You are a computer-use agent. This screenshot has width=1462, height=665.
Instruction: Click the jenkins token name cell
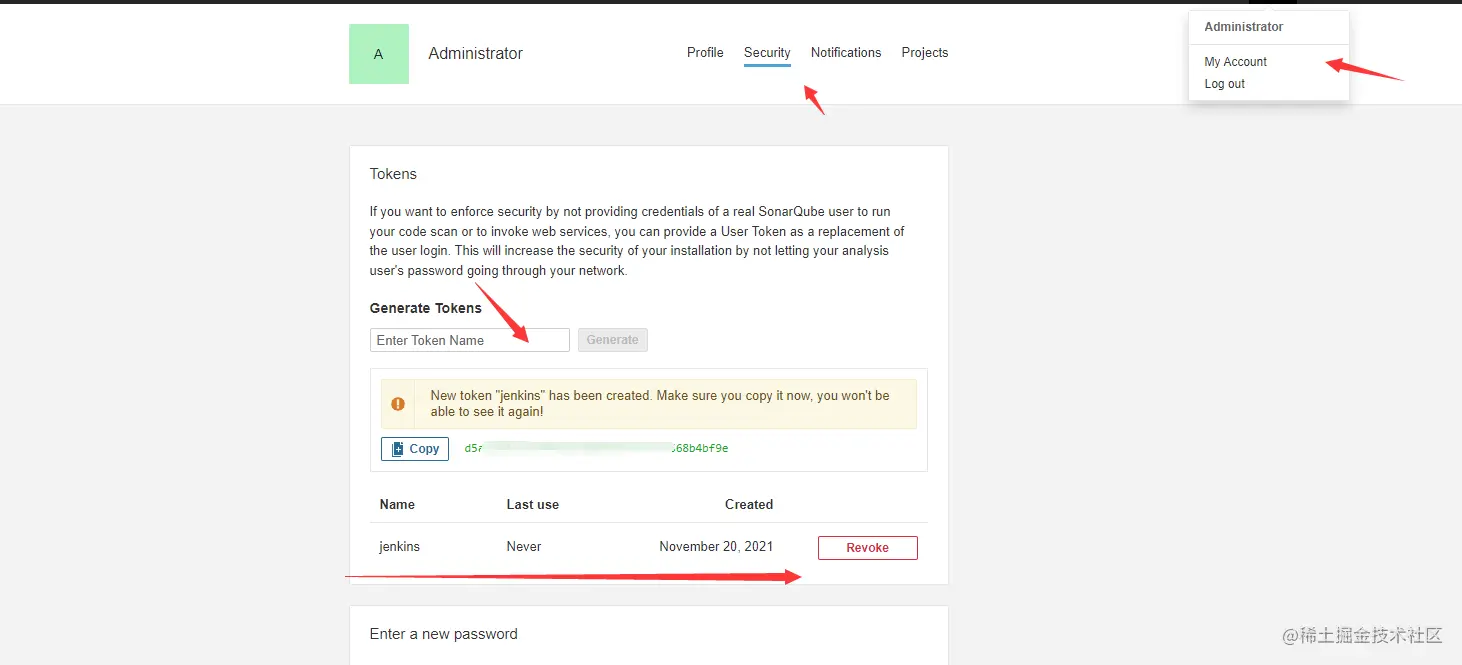tap(400, 547)
